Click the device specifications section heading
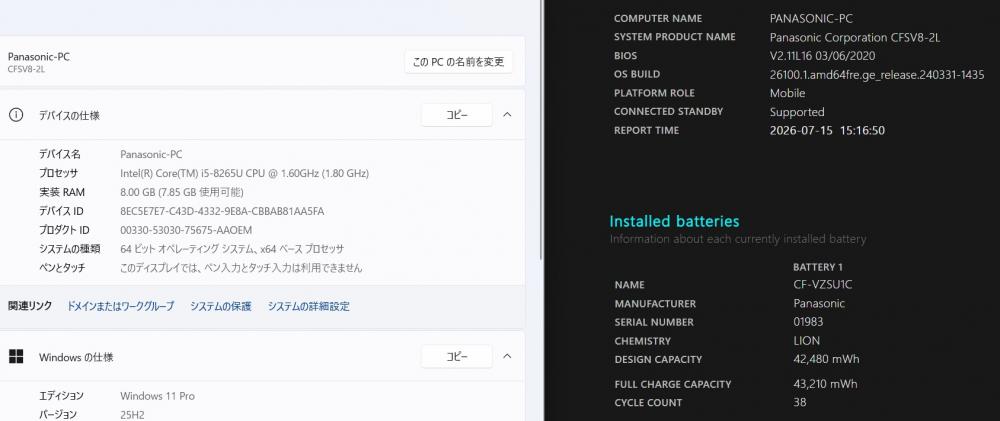Image resolution: width=1000 pixels, height=421 pixels. pos(69,115)
